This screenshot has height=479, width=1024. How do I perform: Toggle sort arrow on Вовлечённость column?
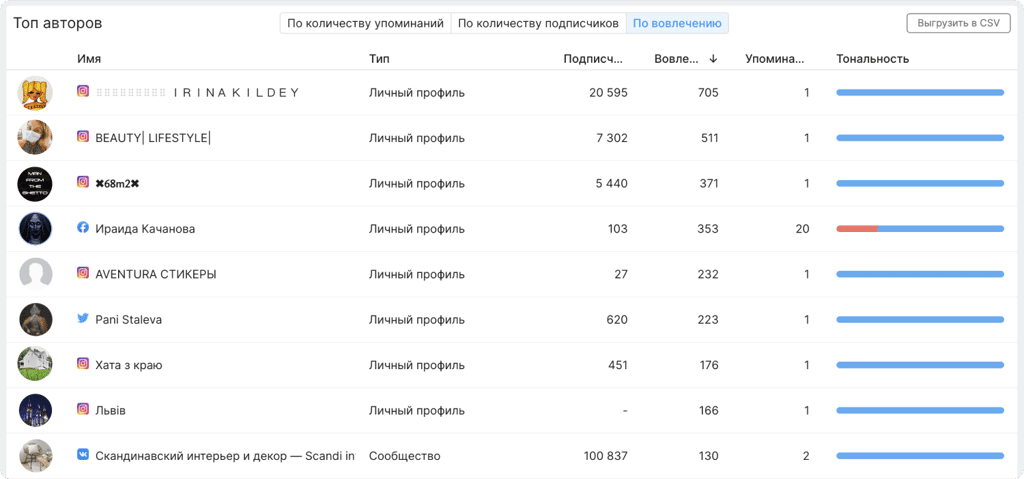pyautogui.click(x=713, y=59)
